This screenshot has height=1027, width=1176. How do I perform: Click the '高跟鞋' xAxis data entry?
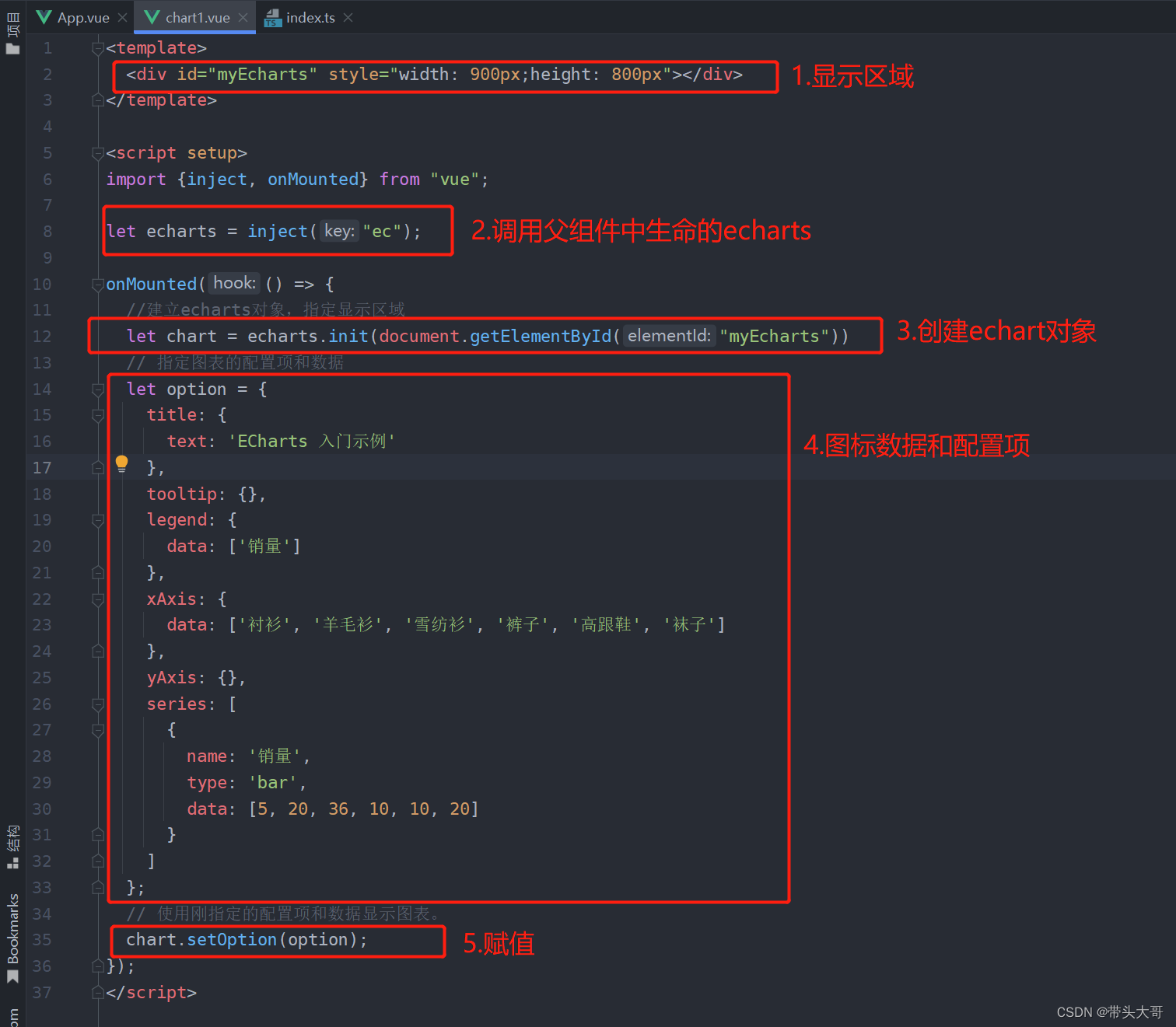click(x=607, y=625)
